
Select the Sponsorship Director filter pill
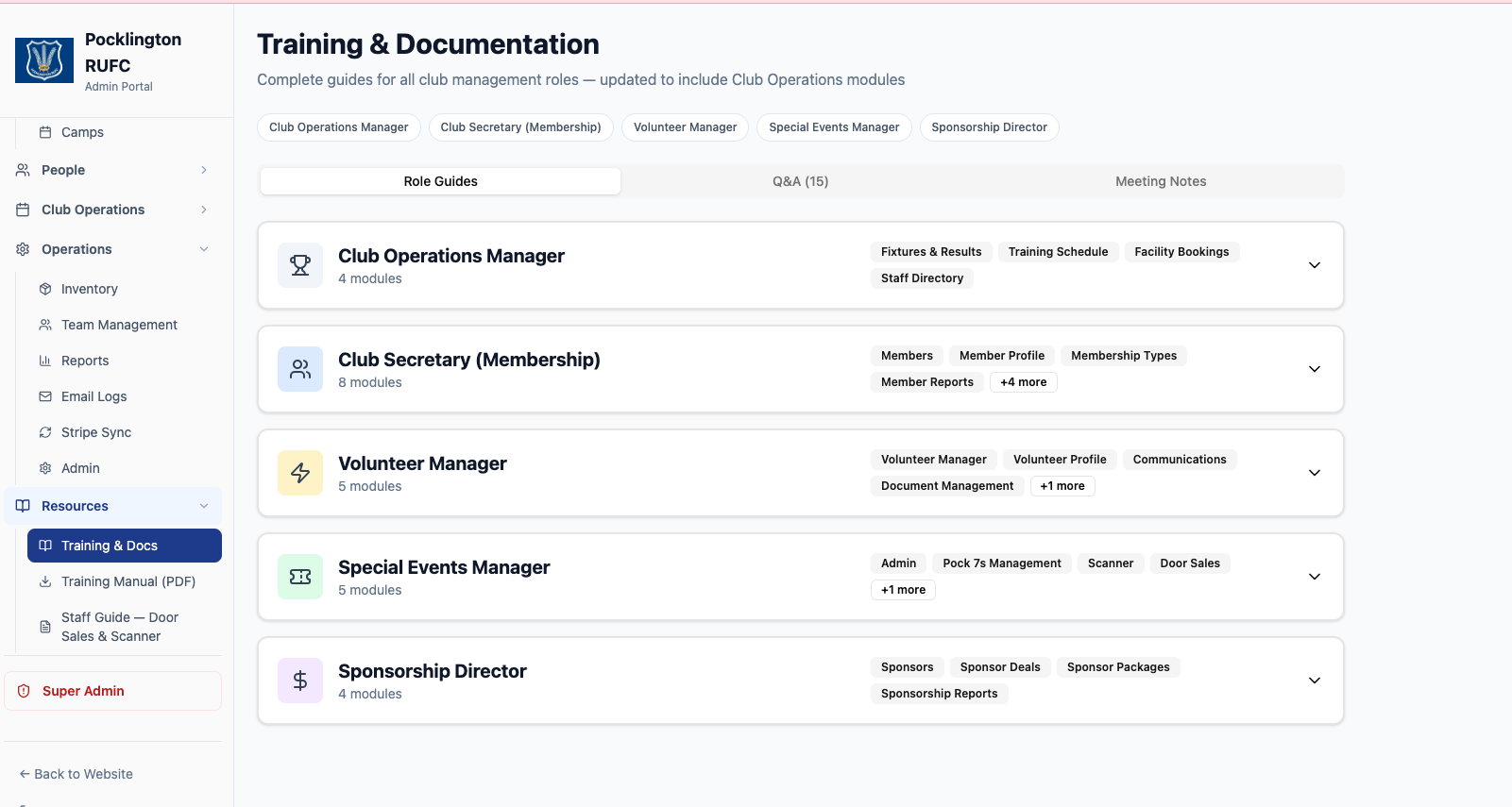point(990,127)
